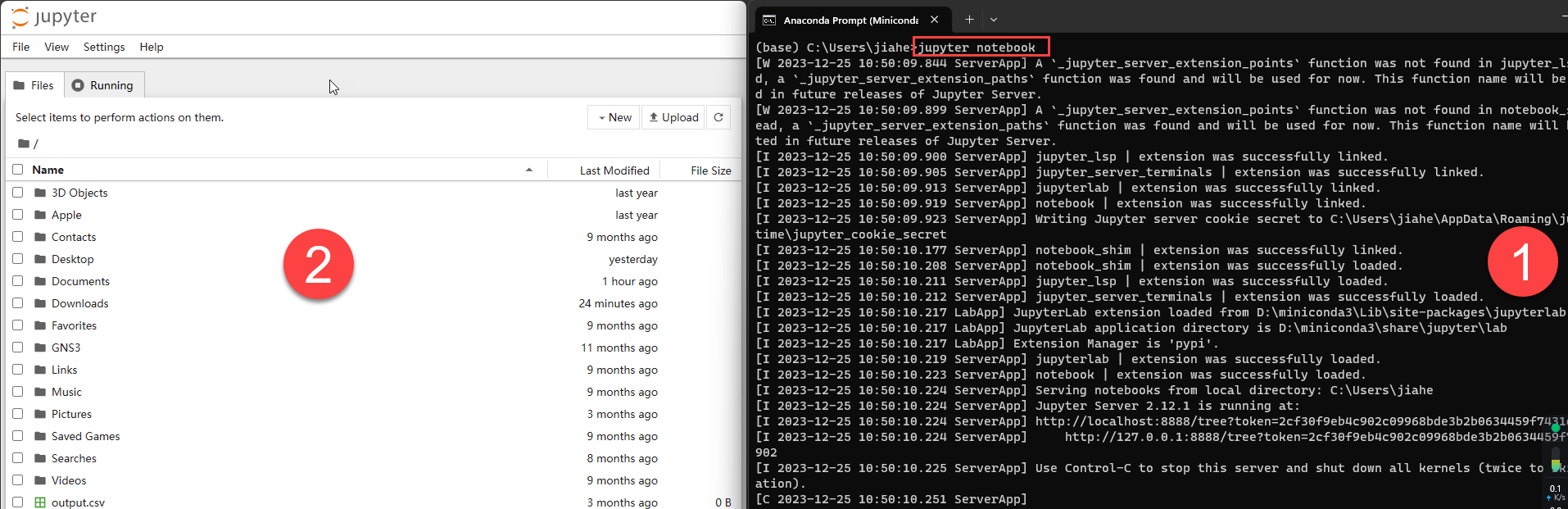The image size is (1568, 509).
Task: Mark the Documents row checkbox
Action: coord(17,280)
